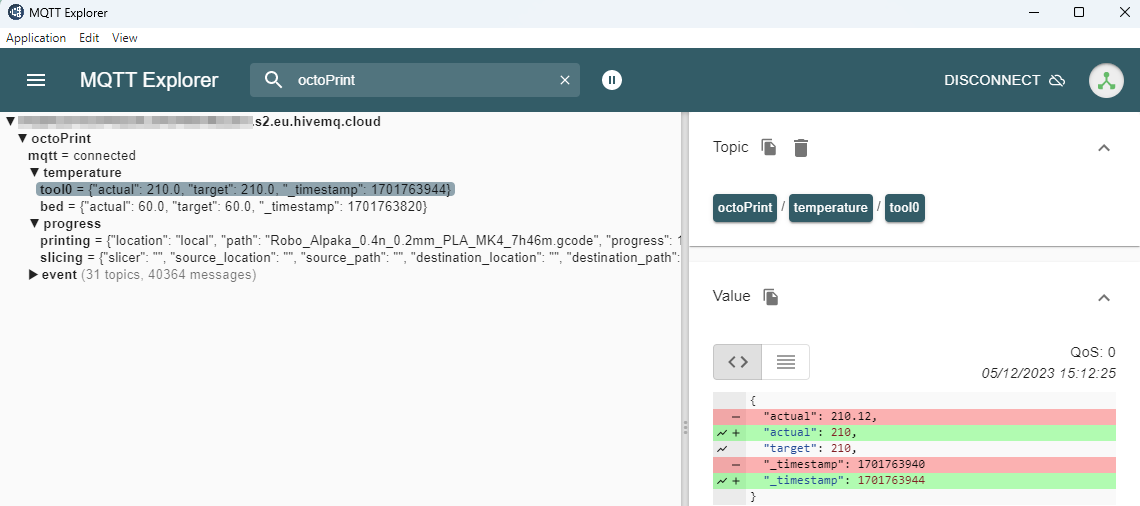Click the DISCONNECT button
The height and width of the screenshot is (506, 1140).
coord(1004,80)
